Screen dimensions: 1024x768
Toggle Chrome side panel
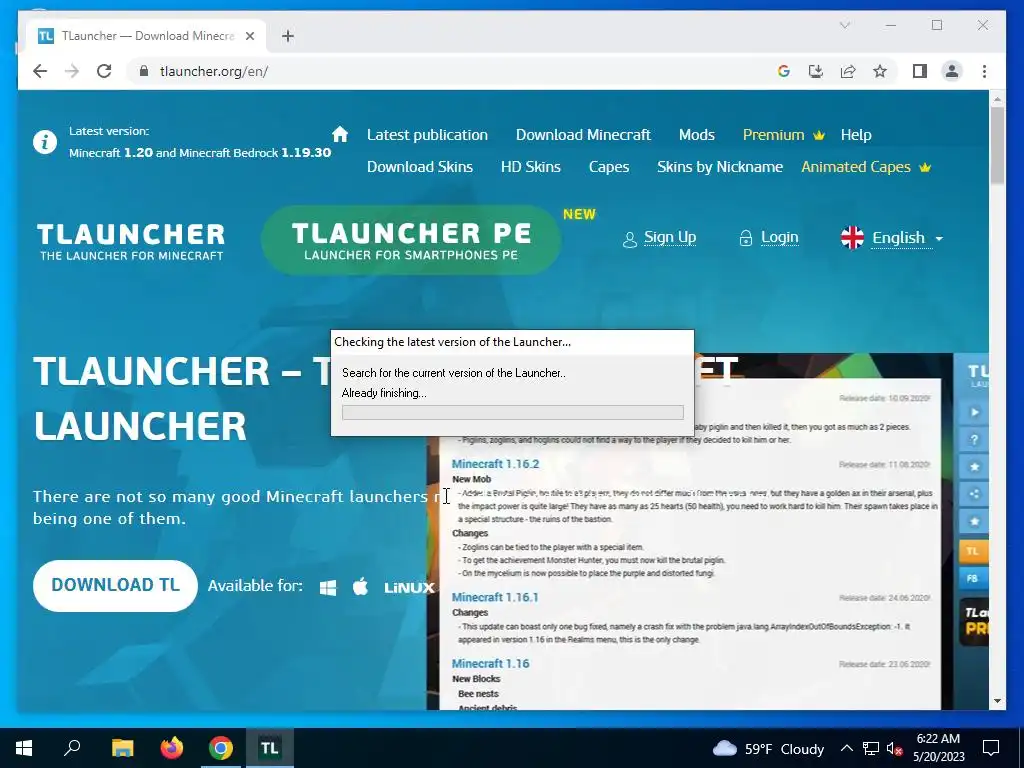(920, 71)
